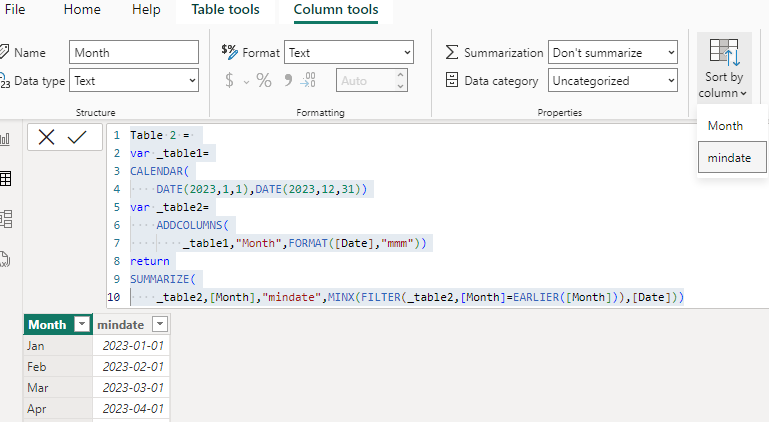This screenshot has height=422, width=769.
Task: Switch to the Table tools tab
Action: click(225, 9)
